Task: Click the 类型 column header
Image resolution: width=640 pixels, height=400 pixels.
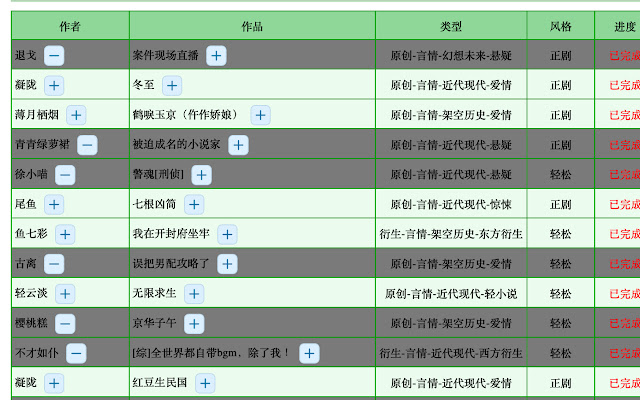Action: 451,26
